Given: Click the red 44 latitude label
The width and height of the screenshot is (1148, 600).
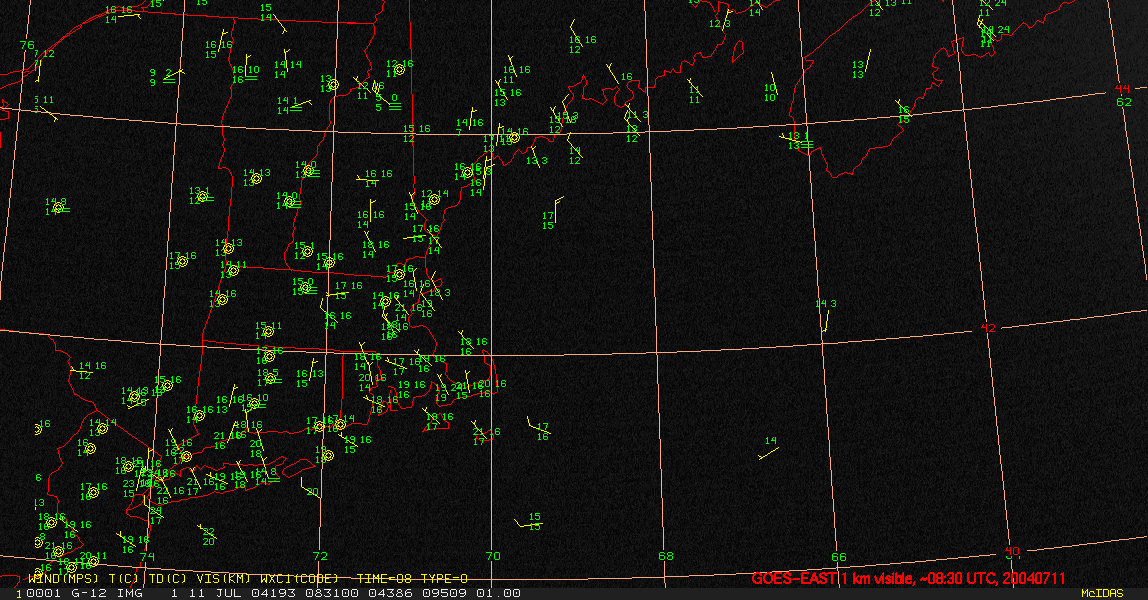Looking at the screenshot, I should 1122,89.
